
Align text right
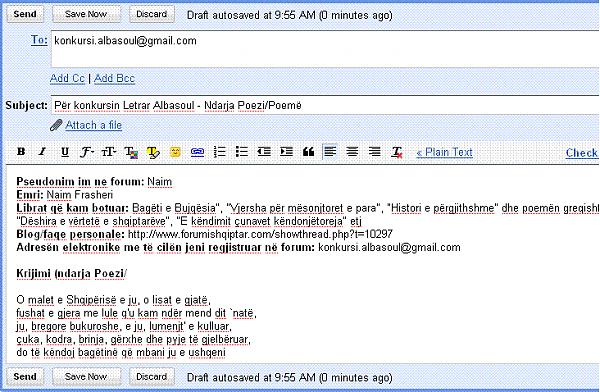tap(375, 152)
